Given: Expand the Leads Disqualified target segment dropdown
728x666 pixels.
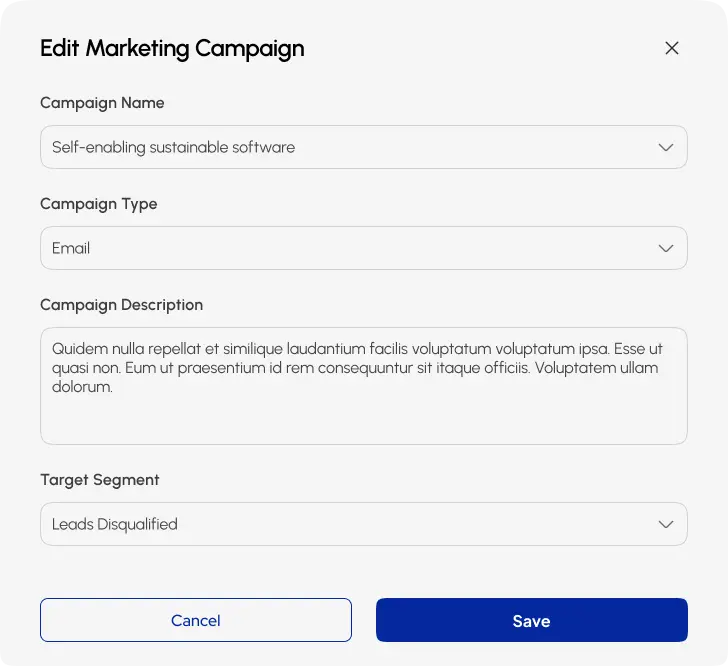Looking at the screenshot, I should pos(364,524).
